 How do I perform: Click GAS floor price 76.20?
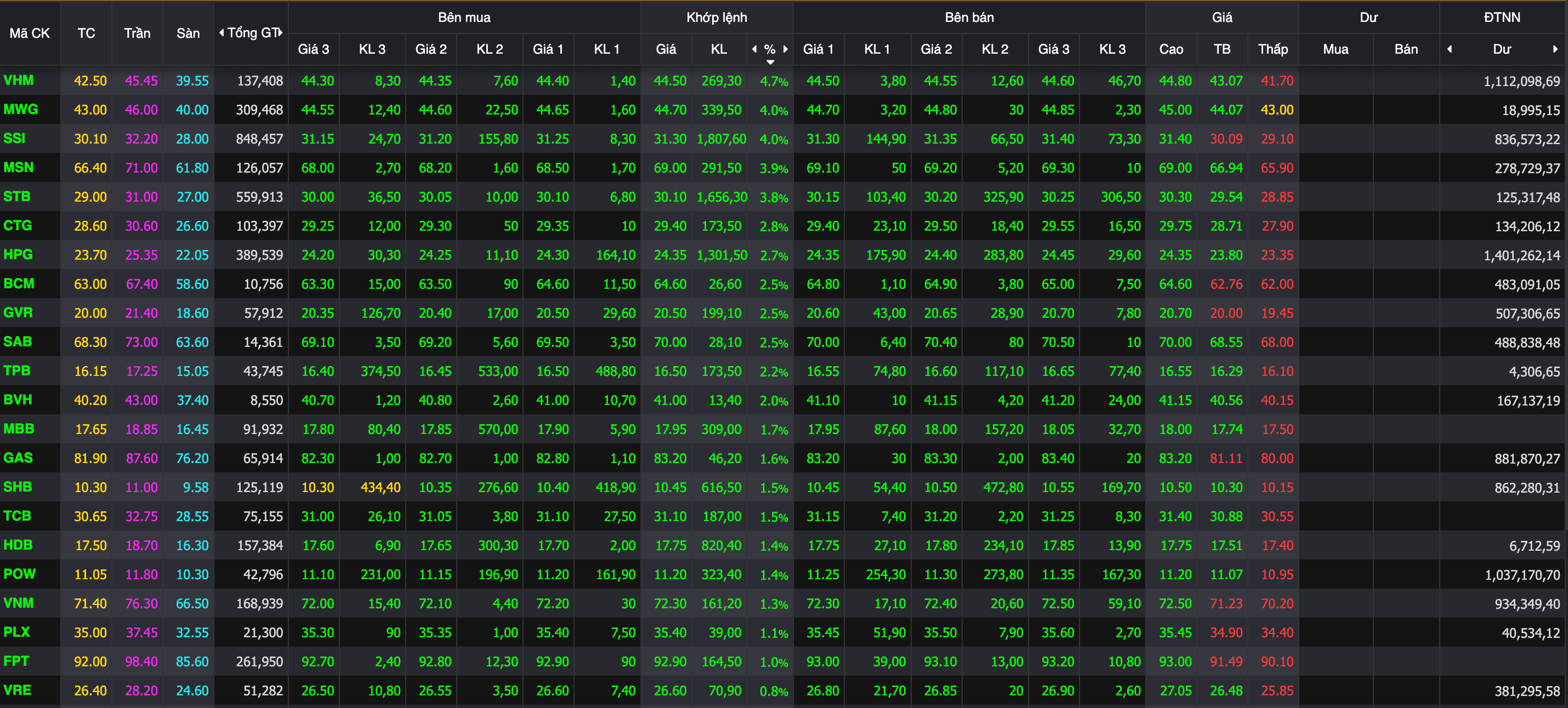[x=192, y=459]
